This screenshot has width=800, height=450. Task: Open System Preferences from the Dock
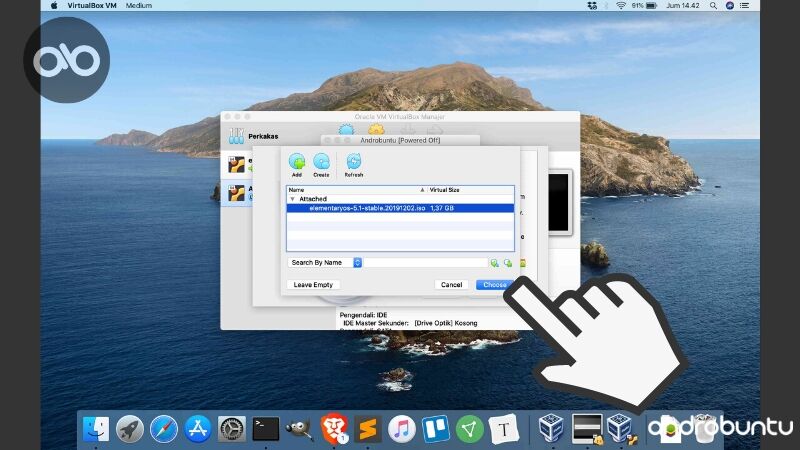pos(232,429)
